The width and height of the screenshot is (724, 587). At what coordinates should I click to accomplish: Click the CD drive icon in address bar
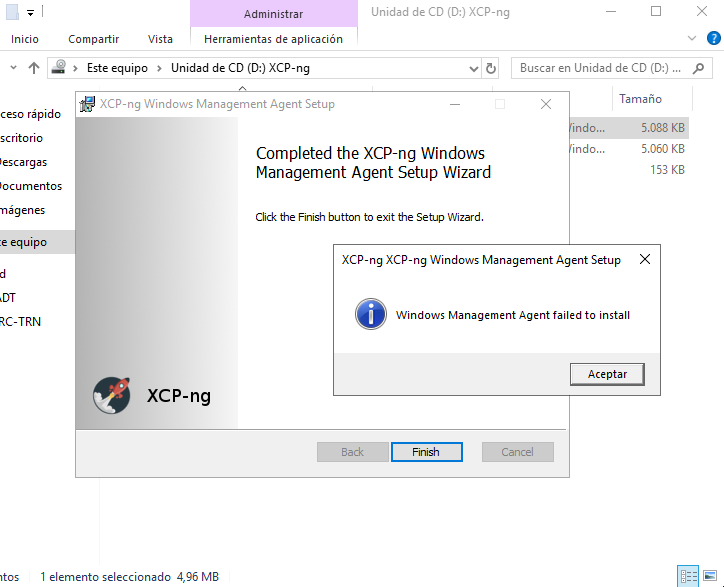click(59, 68)
